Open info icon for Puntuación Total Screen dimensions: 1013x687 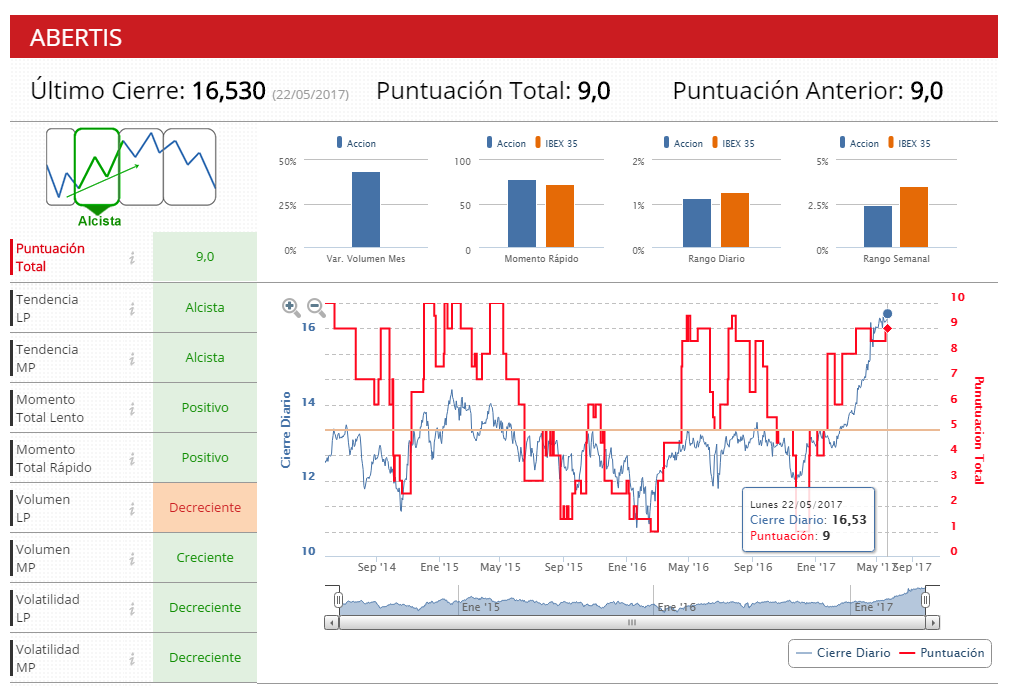tap(132, 258)
